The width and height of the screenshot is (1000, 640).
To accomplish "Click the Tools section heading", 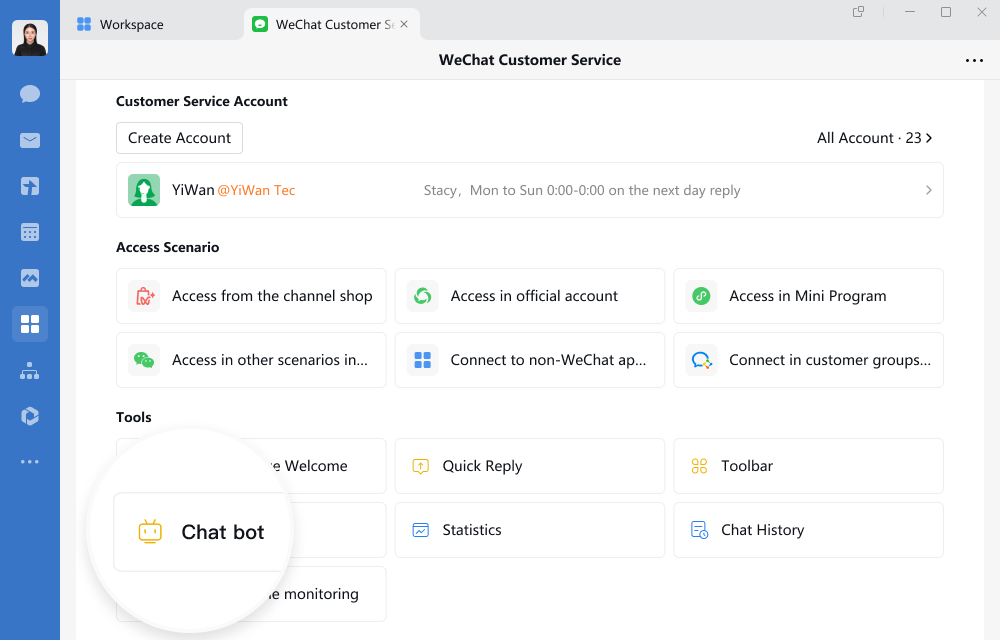I will [133, 418].
